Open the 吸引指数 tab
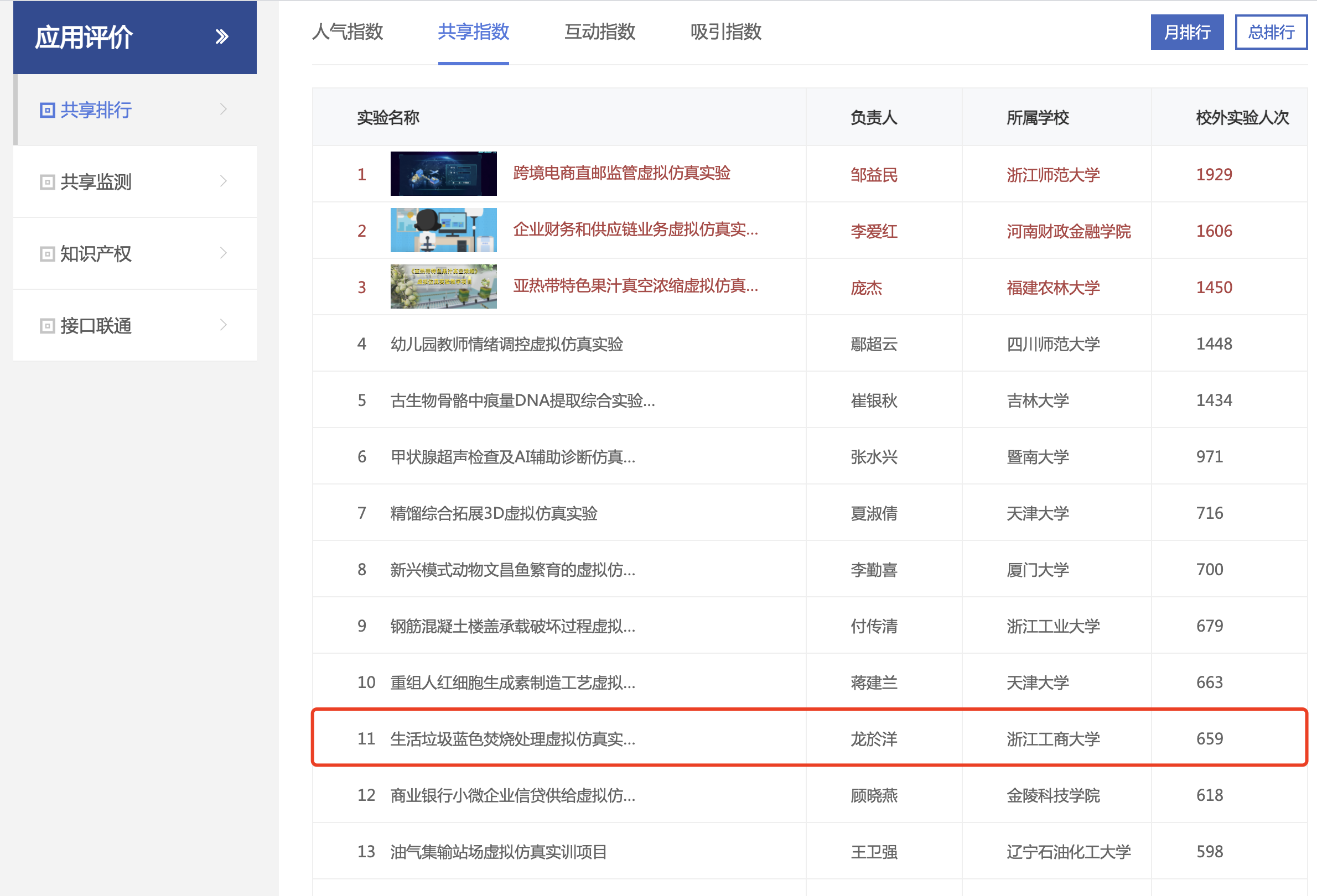 pyautogui.click(x=725, y=32)
